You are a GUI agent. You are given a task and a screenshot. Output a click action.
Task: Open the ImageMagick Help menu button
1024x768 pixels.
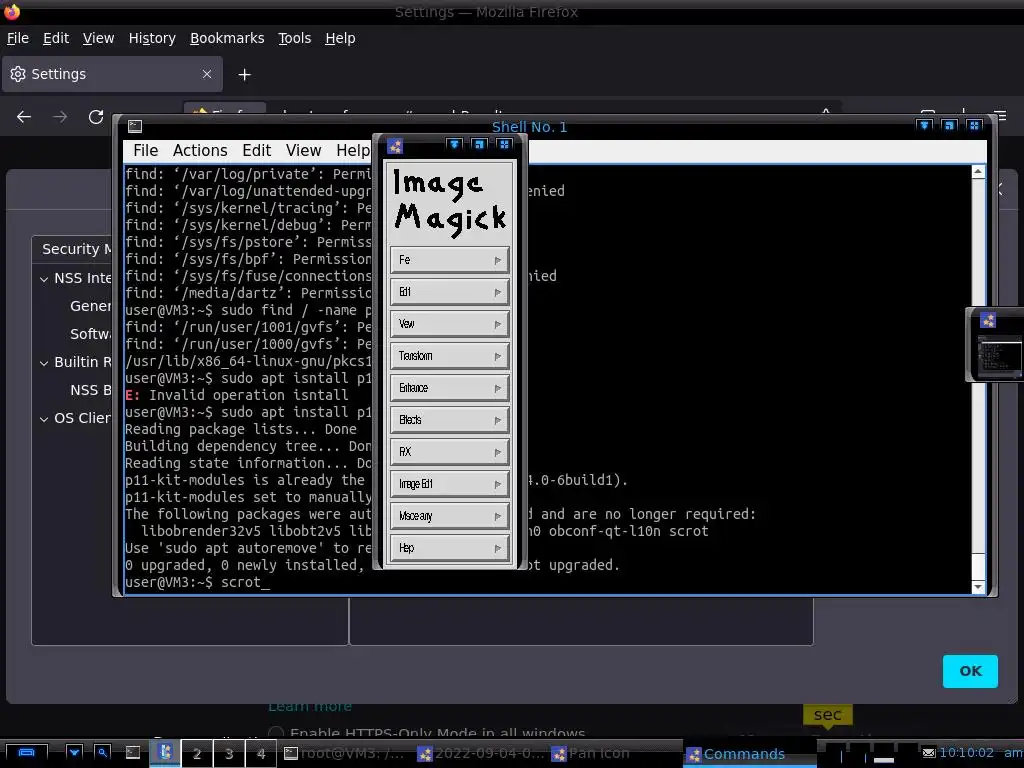click(449, 548)
